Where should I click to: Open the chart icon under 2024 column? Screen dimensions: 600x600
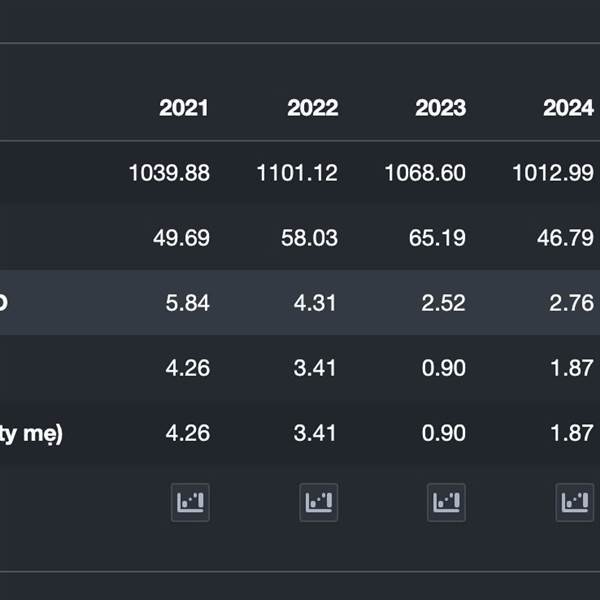pos(574,502)
